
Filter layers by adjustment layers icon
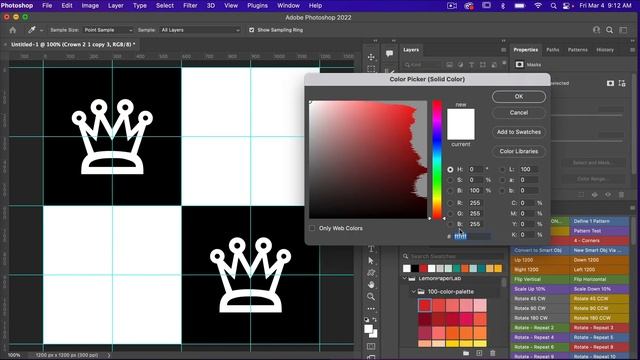click(460, 64)
